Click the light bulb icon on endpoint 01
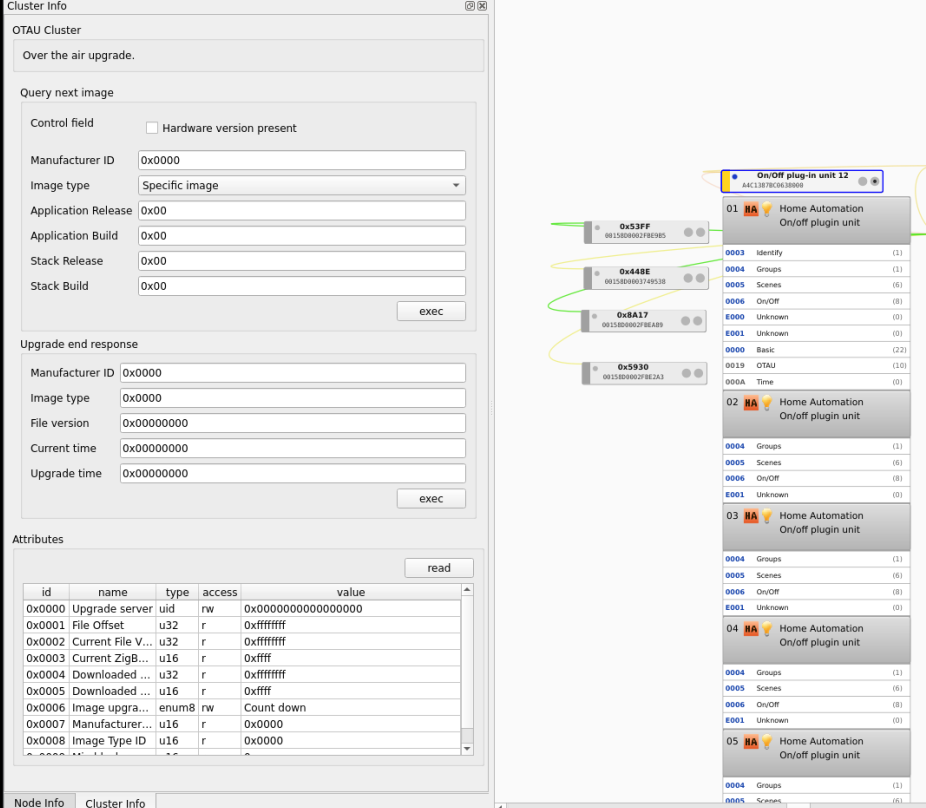Viewport: 926px width, 808px height. click(x=767, y=209)
